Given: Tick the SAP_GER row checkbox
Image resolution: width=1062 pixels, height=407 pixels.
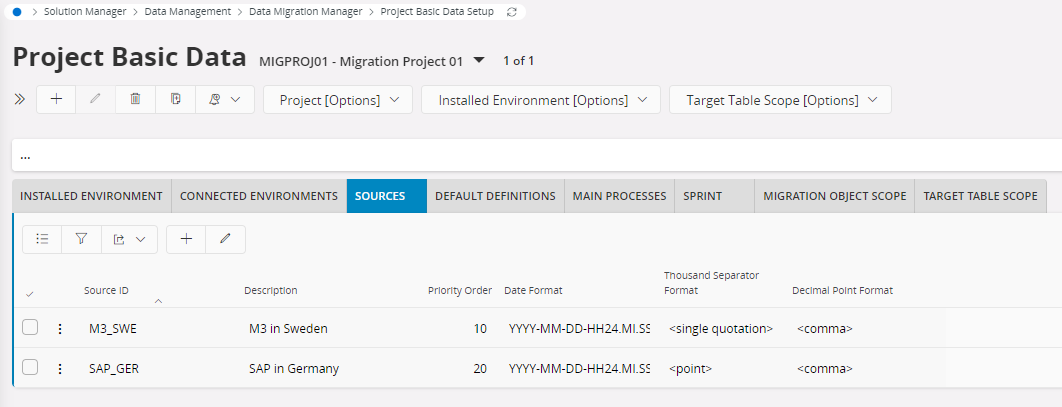Looking at the screenshot, I should click(x=30, y=368).
